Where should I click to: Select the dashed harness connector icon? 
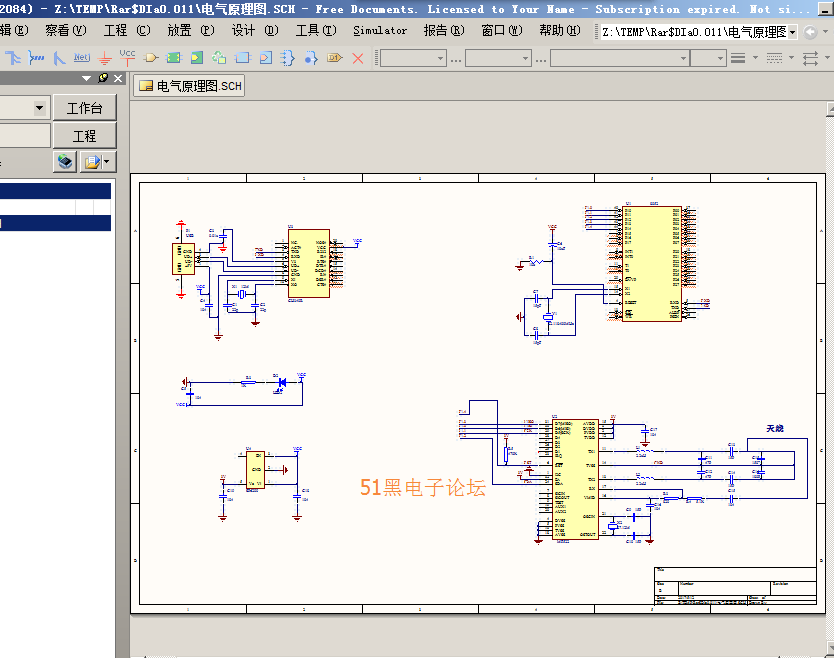287,58
